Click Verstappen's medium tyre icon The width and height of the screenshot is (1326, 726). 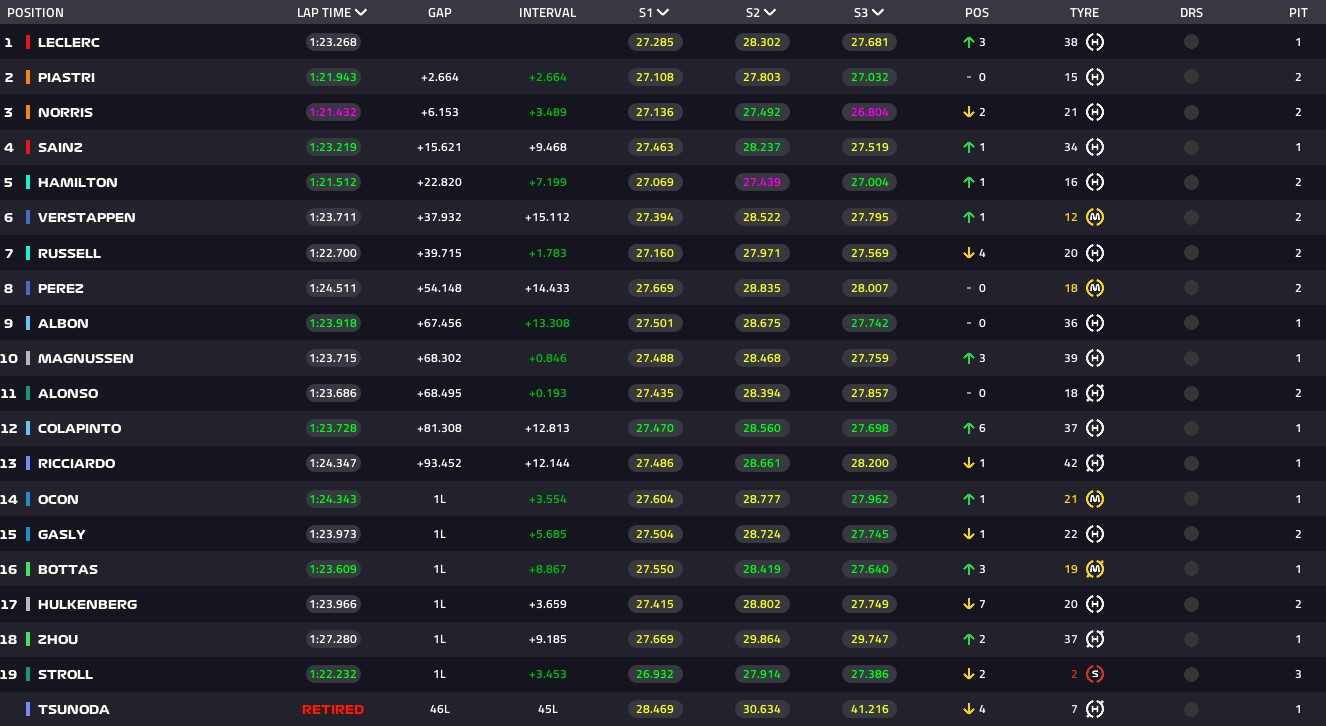point(1095,218)
